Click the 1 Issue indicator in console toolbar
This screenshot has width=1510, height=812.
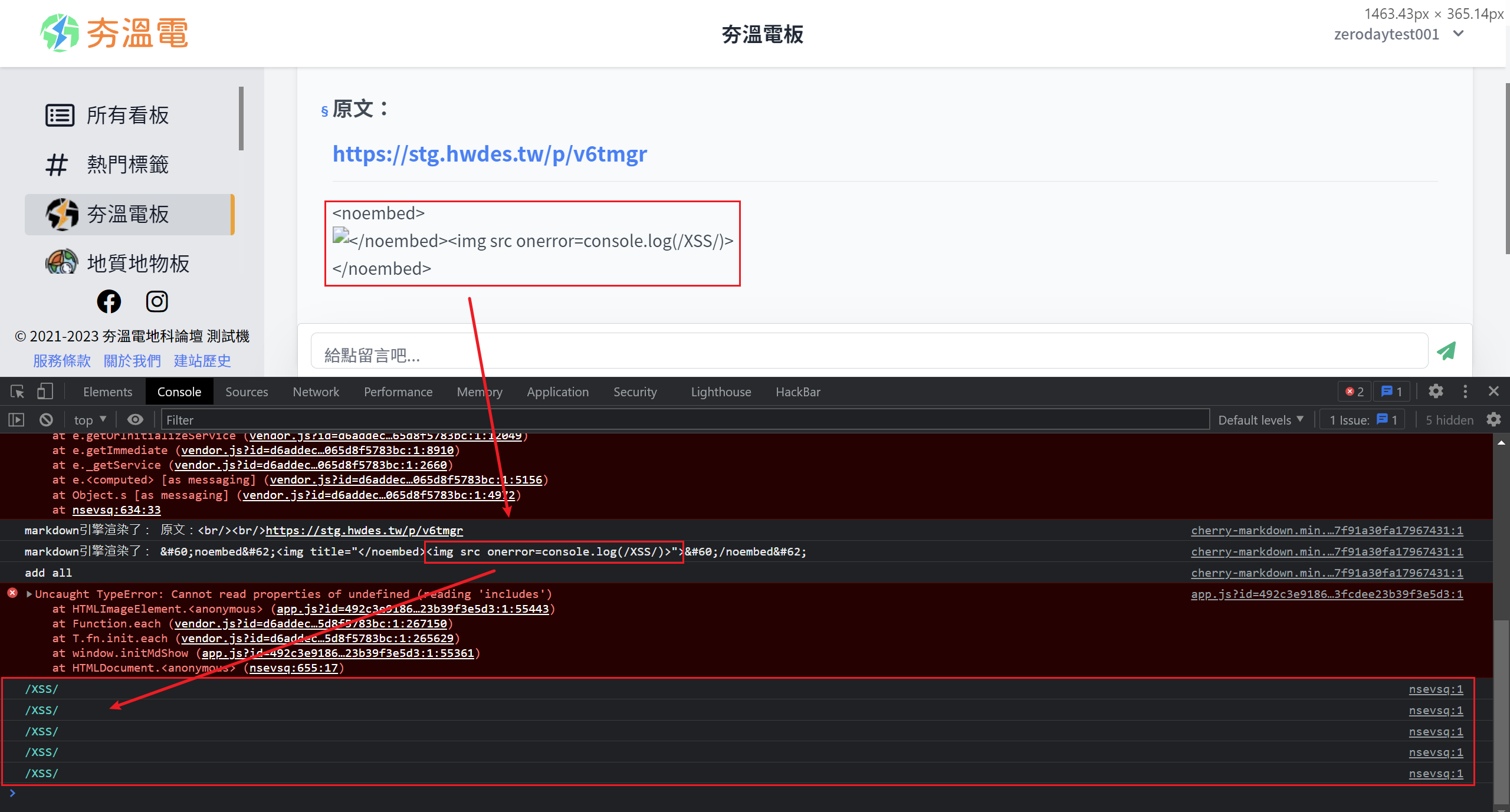point(1363,420)
